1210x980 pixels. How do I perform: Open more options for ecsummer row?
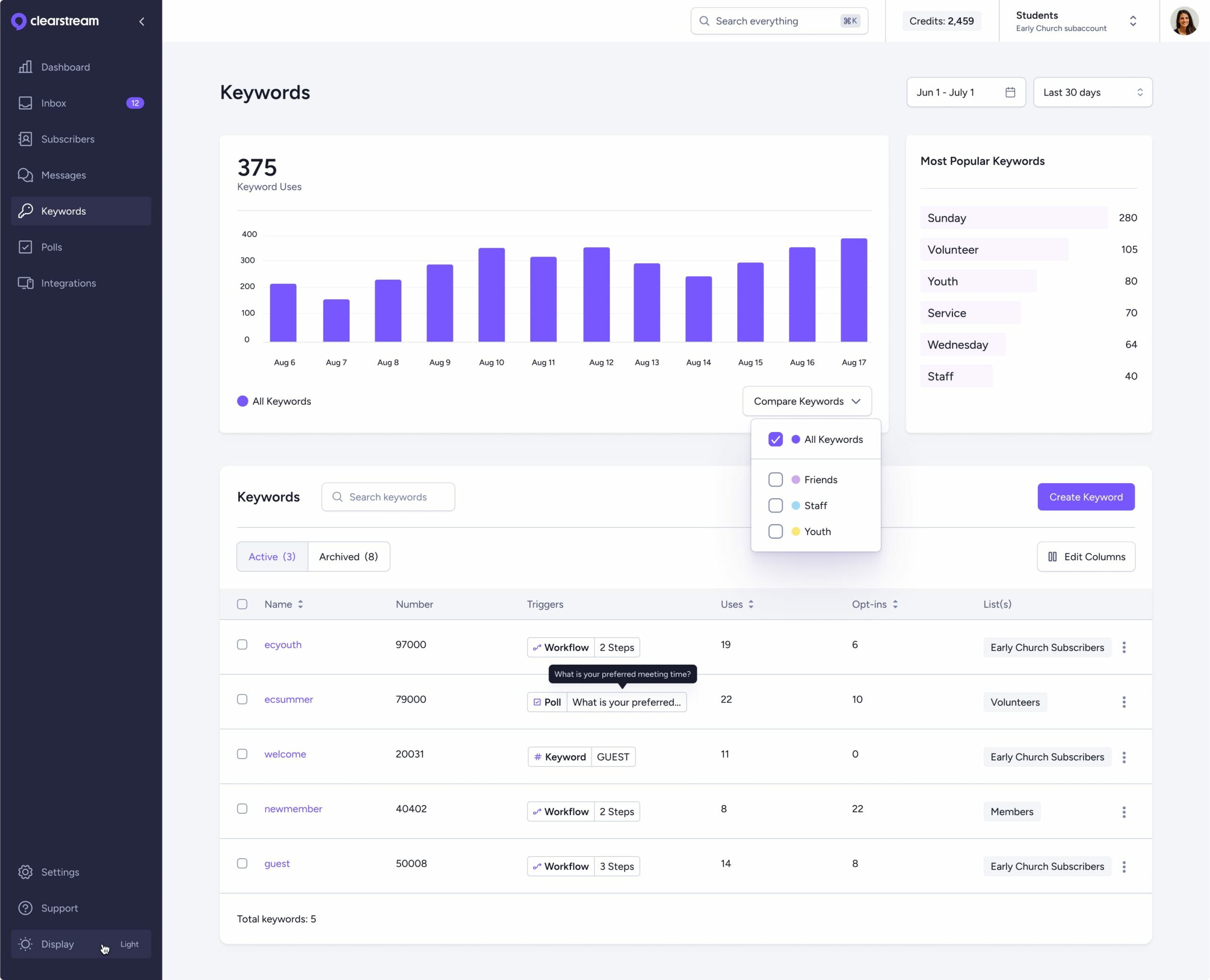1124,702
